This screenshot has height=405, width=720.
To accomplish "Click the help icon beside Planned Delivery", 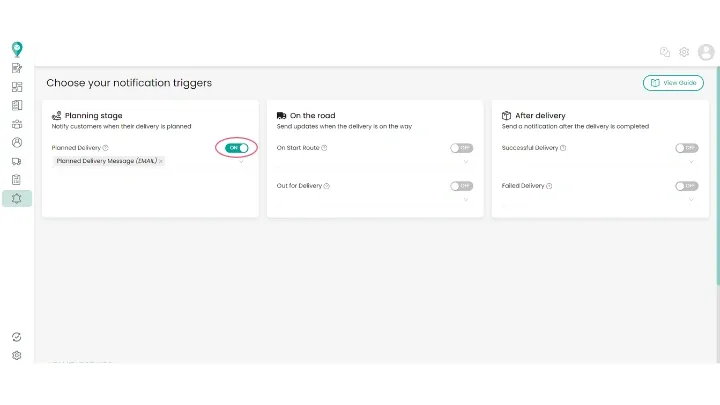I will point(105,148).
